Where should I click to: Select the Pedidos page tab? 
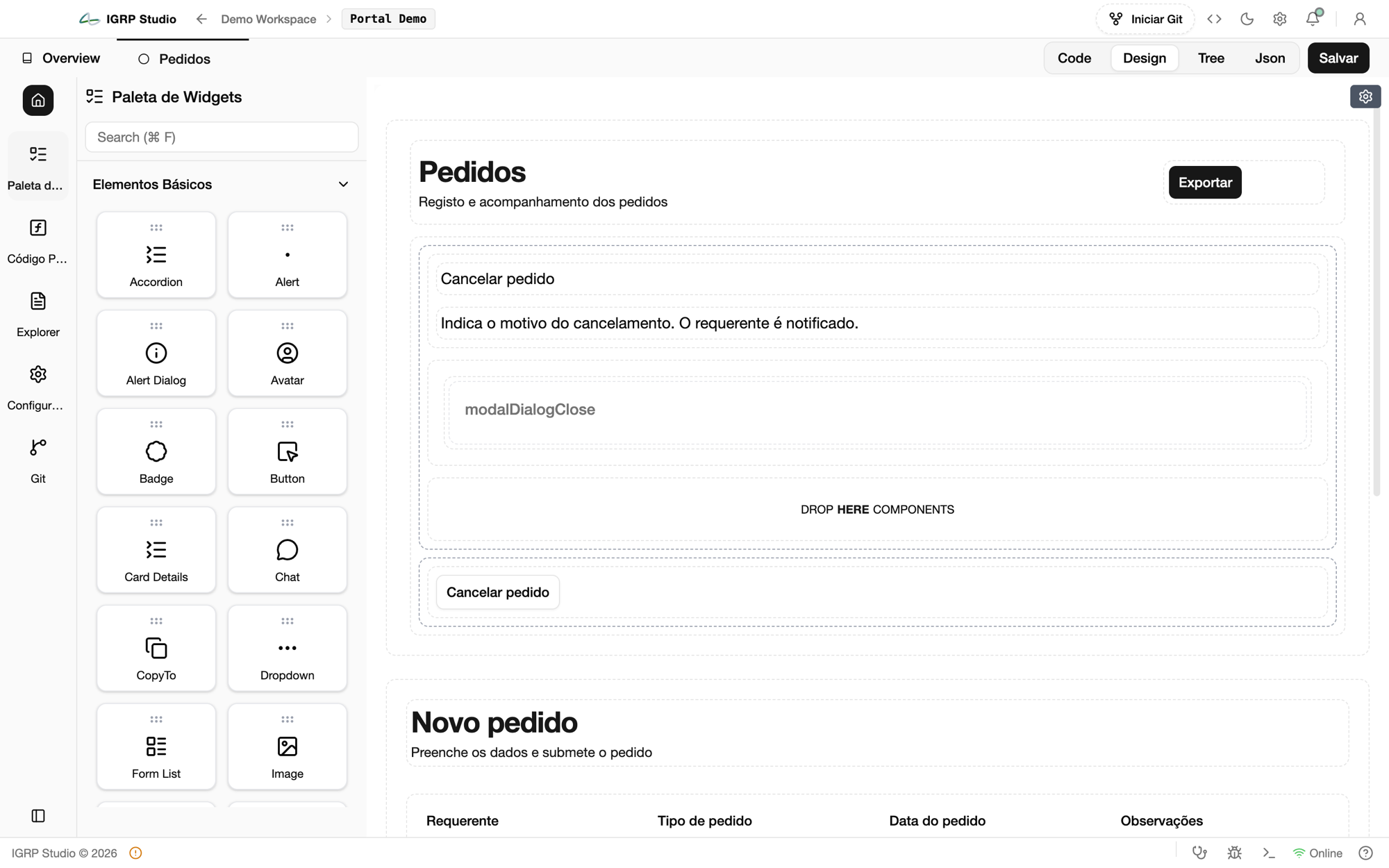(x=174, y=59)
